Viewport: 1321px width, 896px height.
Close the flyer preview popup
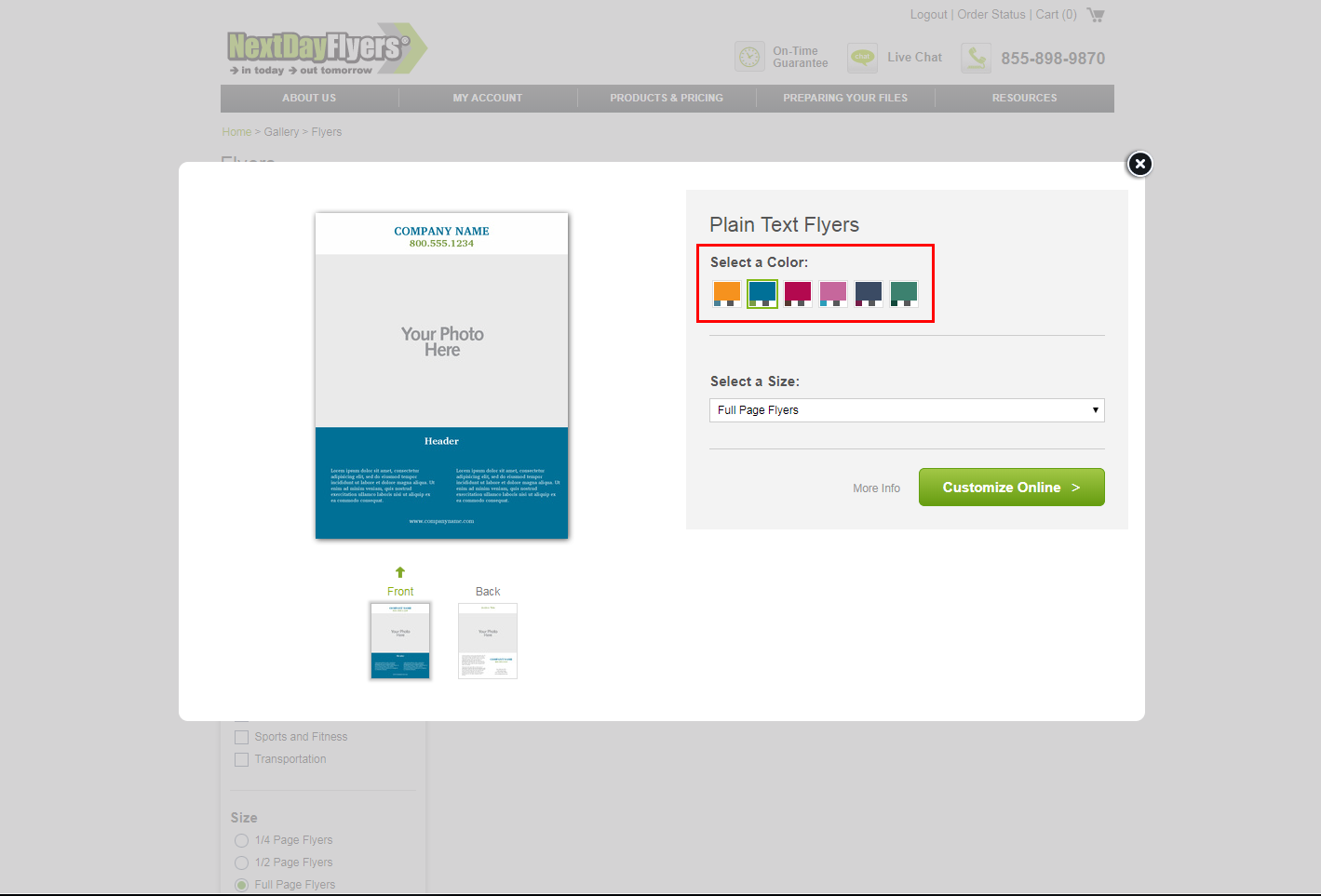pos(1139,164)
